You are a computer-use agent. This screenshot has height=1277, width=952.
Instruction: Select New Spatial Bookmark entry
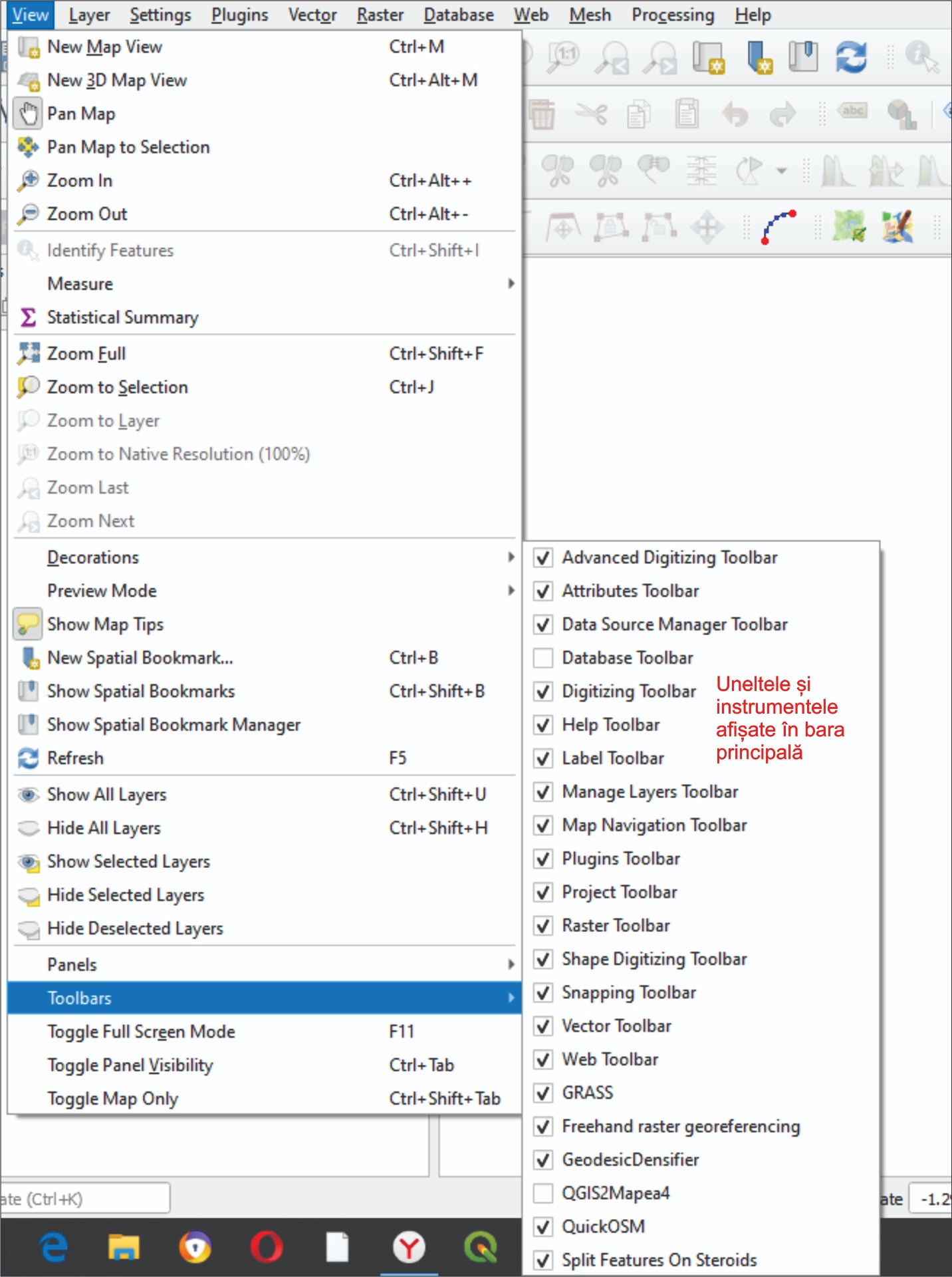264,658
